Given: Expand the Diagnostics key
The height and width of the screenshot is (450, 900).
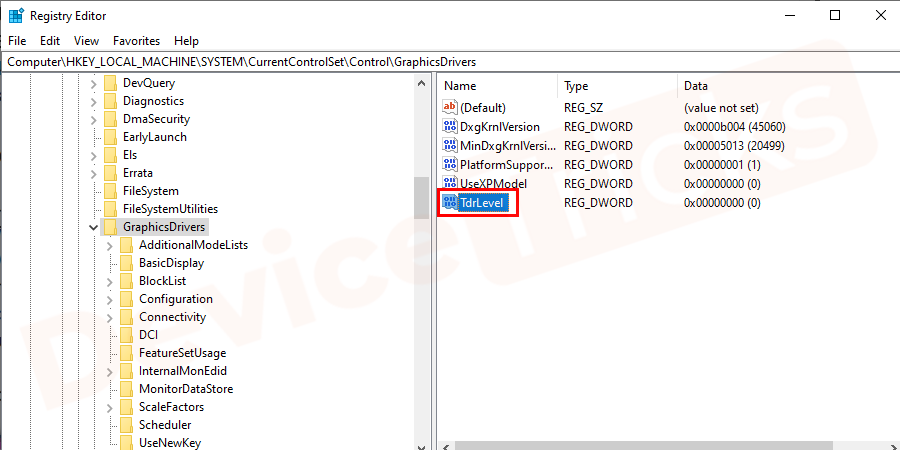Looking at the screenshot, I should [x=94, y=101].
